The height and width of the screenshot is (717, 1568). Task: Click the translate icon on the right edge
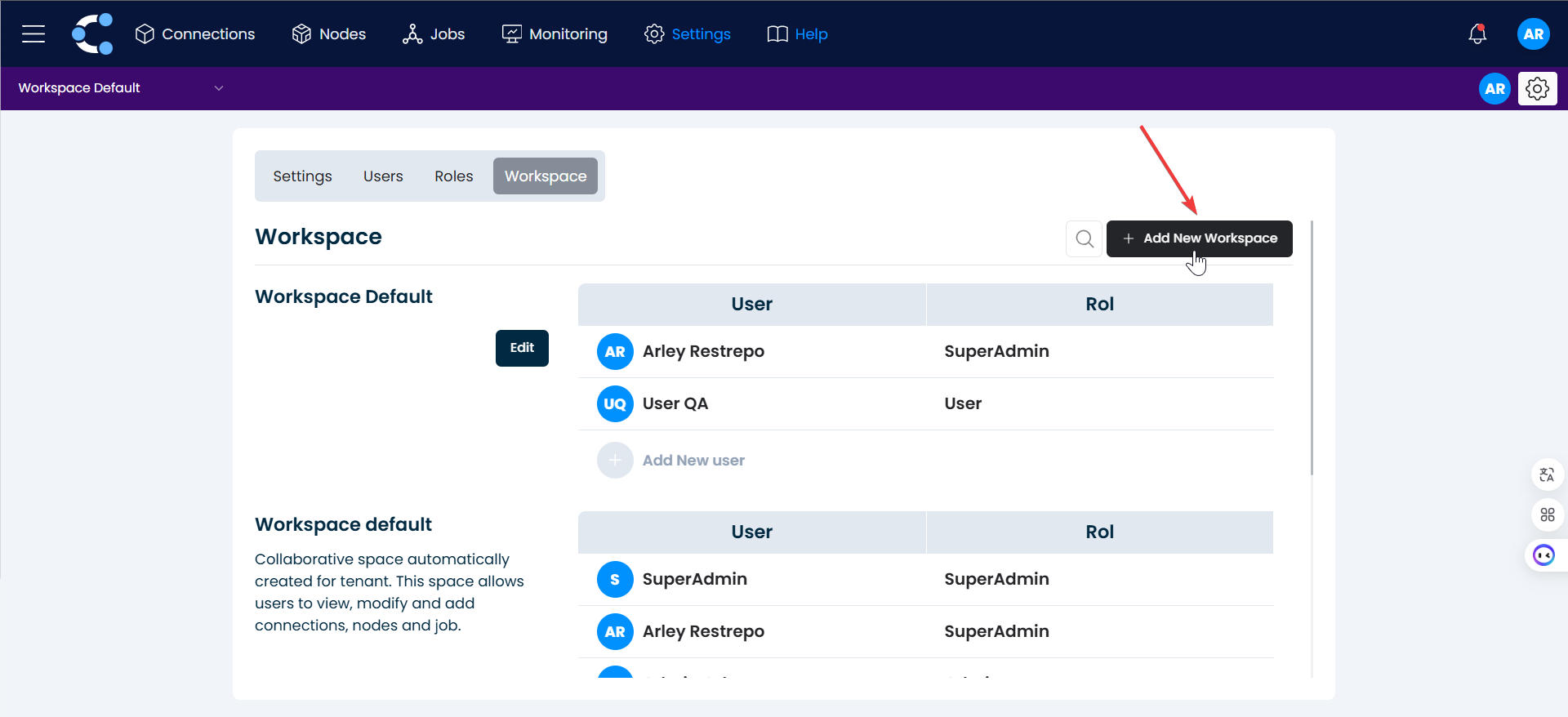(1547, 474)
